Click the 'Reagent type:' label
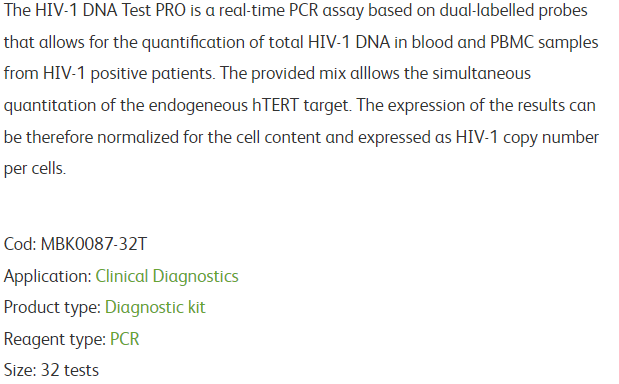 (55, 339)
